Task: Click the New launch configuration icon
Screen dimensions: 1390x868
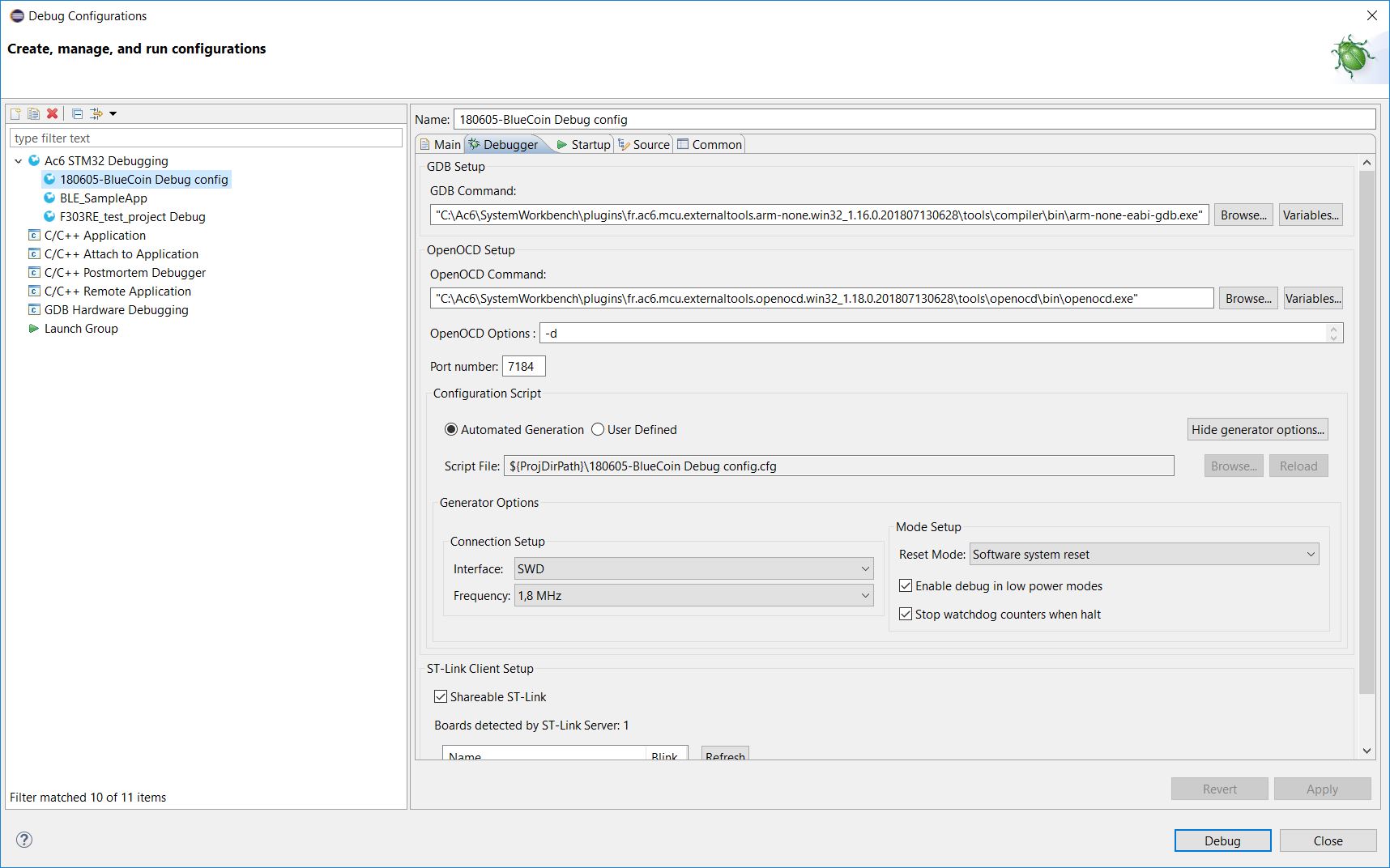Action: pyautogui.click(x=15, y=114)
